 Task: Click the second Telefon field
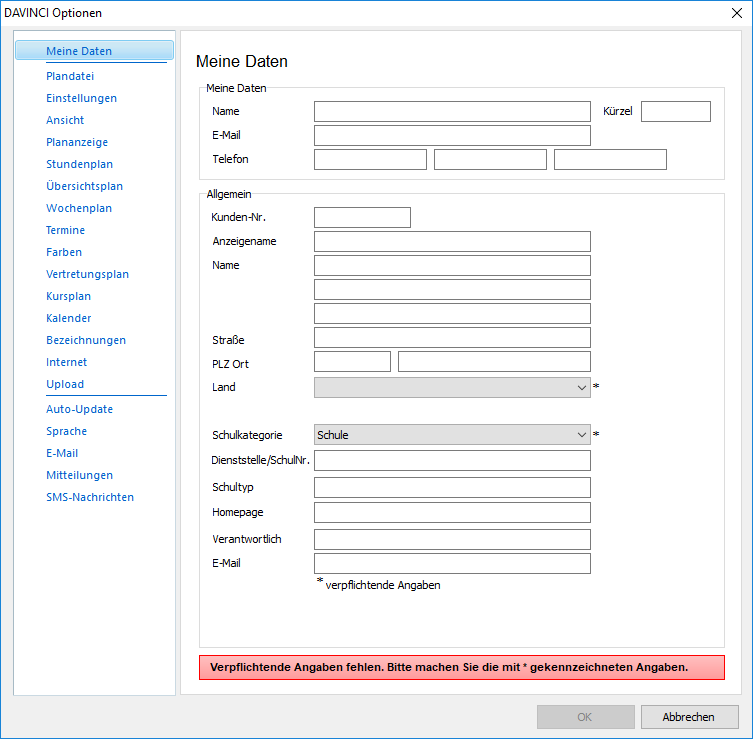(490, 159)
